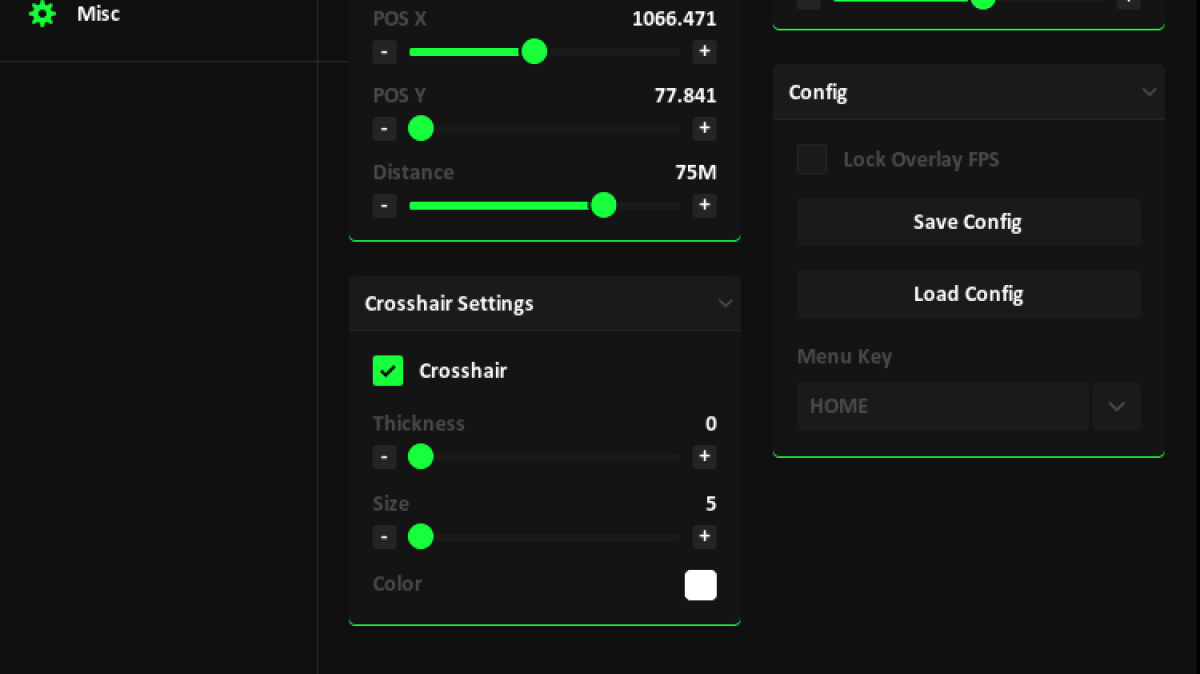Screen dimensions: 1200x674
Task: Disable the Crosshair checkbox
Action: [x=388, y=371]
